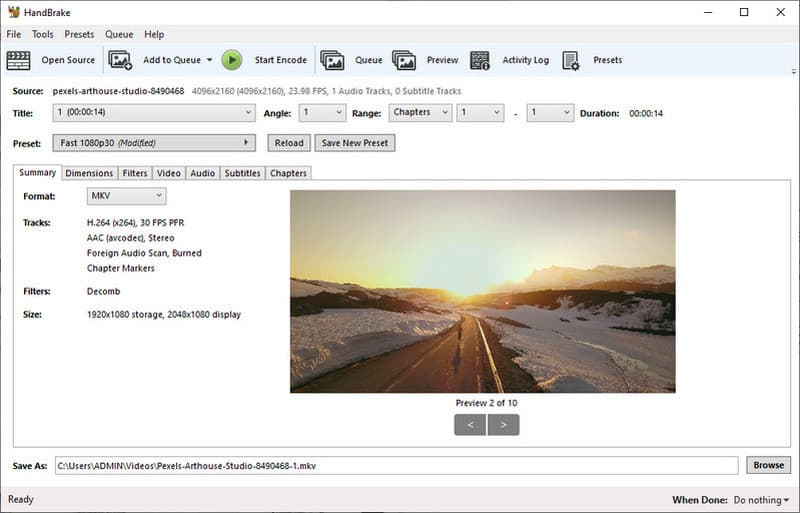
Task: Open the Tools menu
Action: point(43,34)
